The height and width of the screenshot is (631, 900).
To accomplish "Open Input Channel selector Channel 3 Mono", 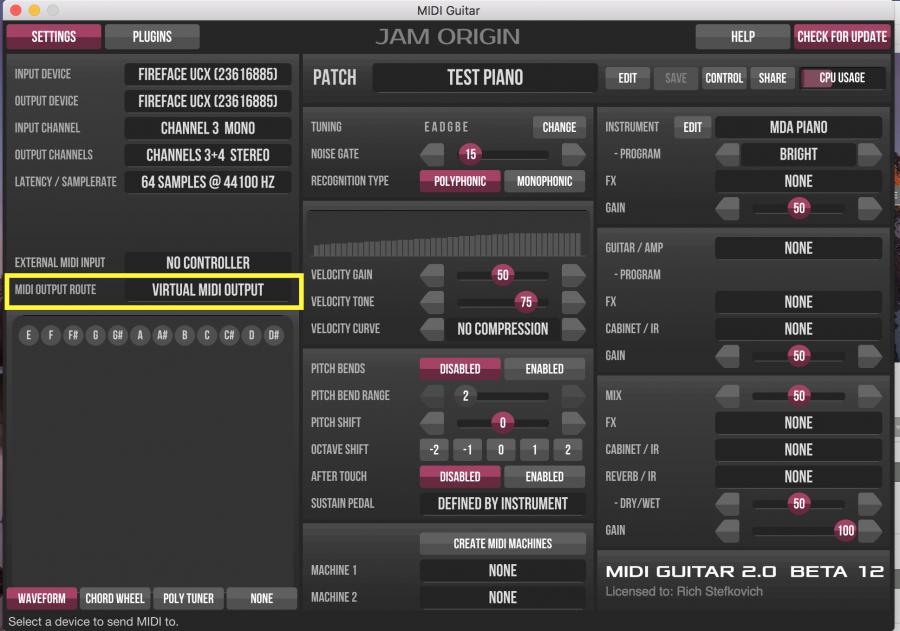I will pos(208,128).
